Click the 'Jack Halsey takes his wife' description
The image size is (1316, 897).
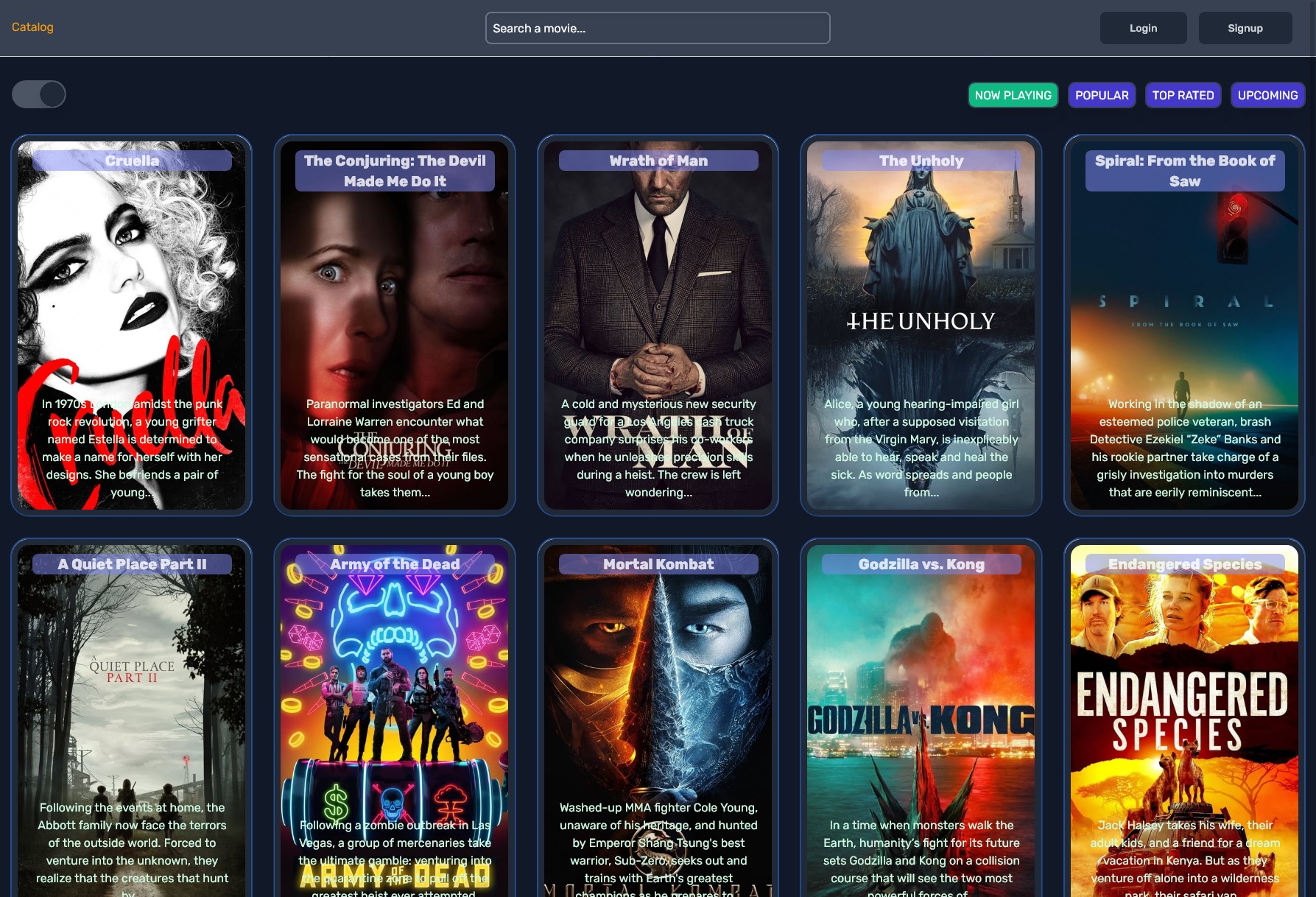[1185, 857]
